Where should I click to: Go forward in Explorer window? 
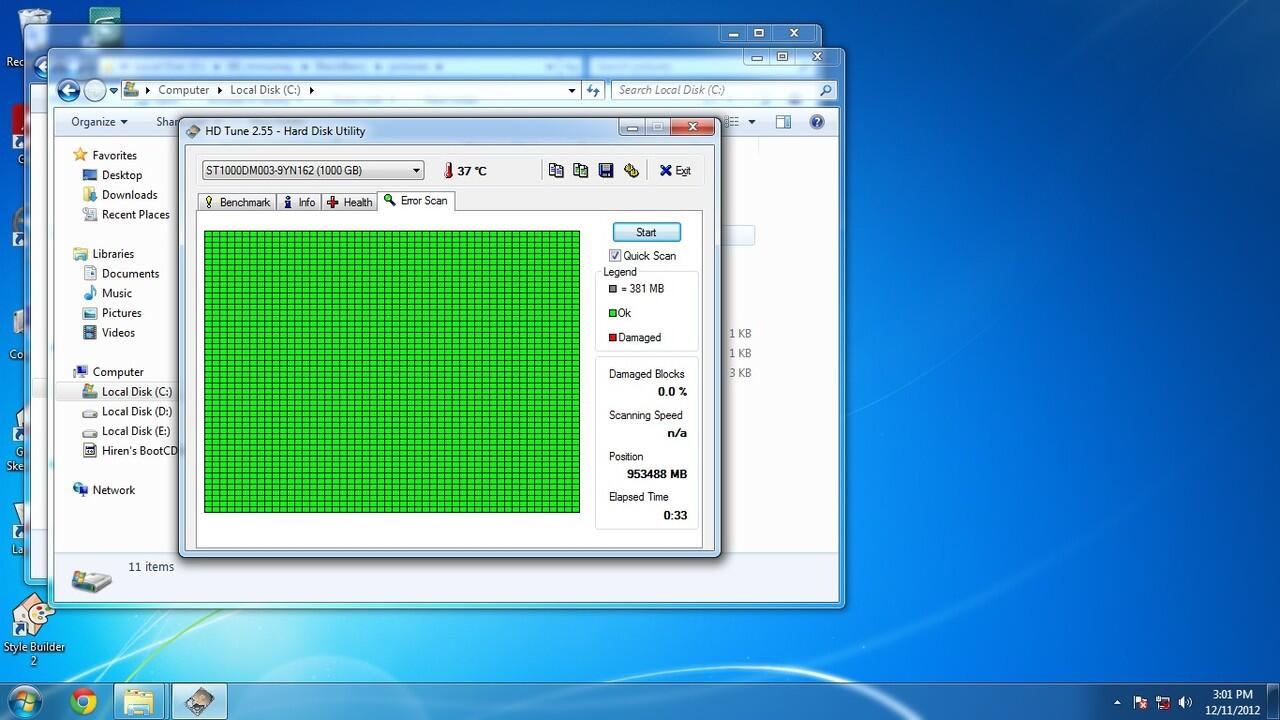click(94, 91)
